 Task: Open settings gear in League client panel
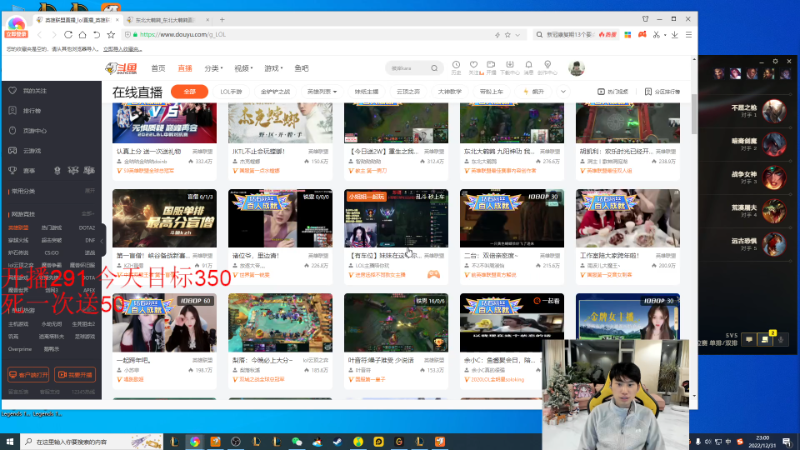(775, 61)
